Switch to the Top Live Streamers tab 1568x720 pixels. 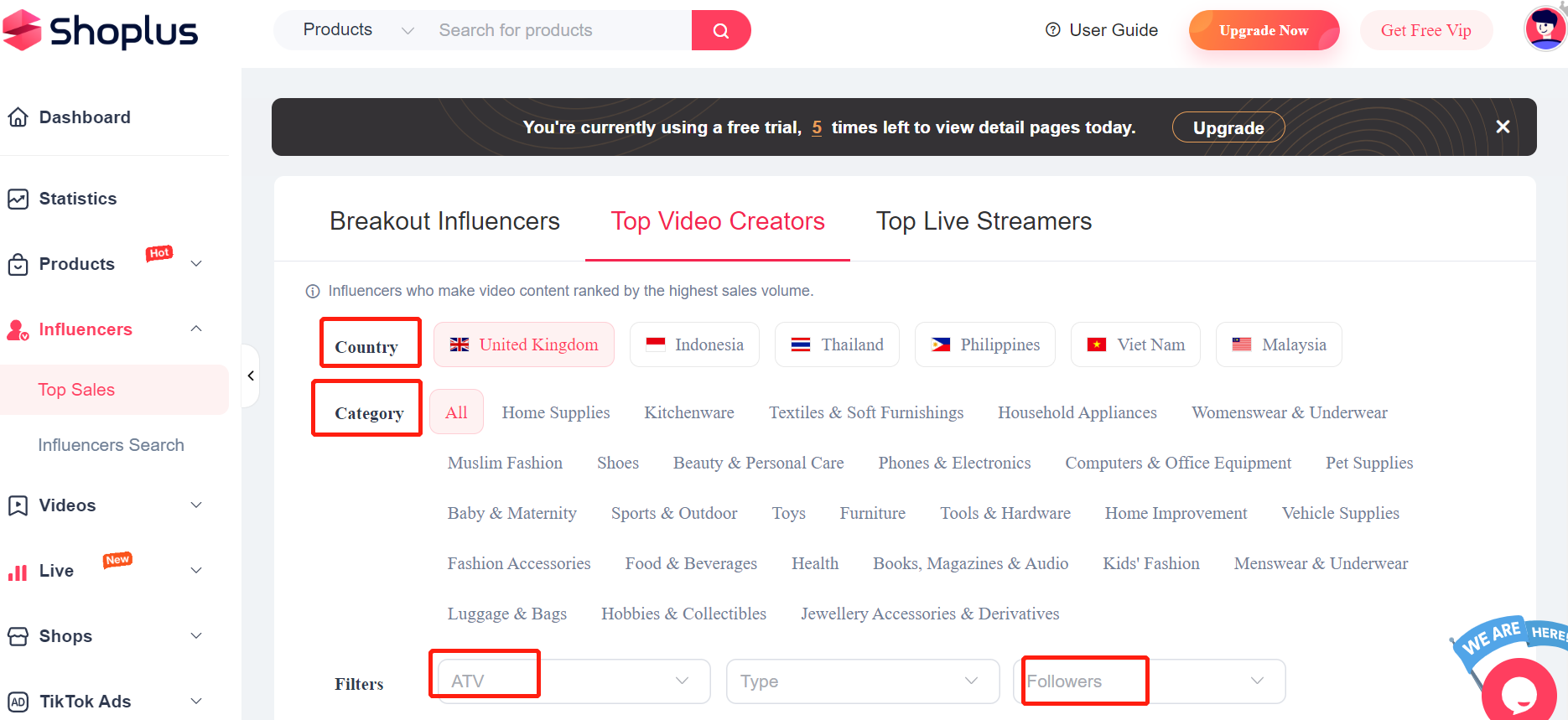coord(984,221)
